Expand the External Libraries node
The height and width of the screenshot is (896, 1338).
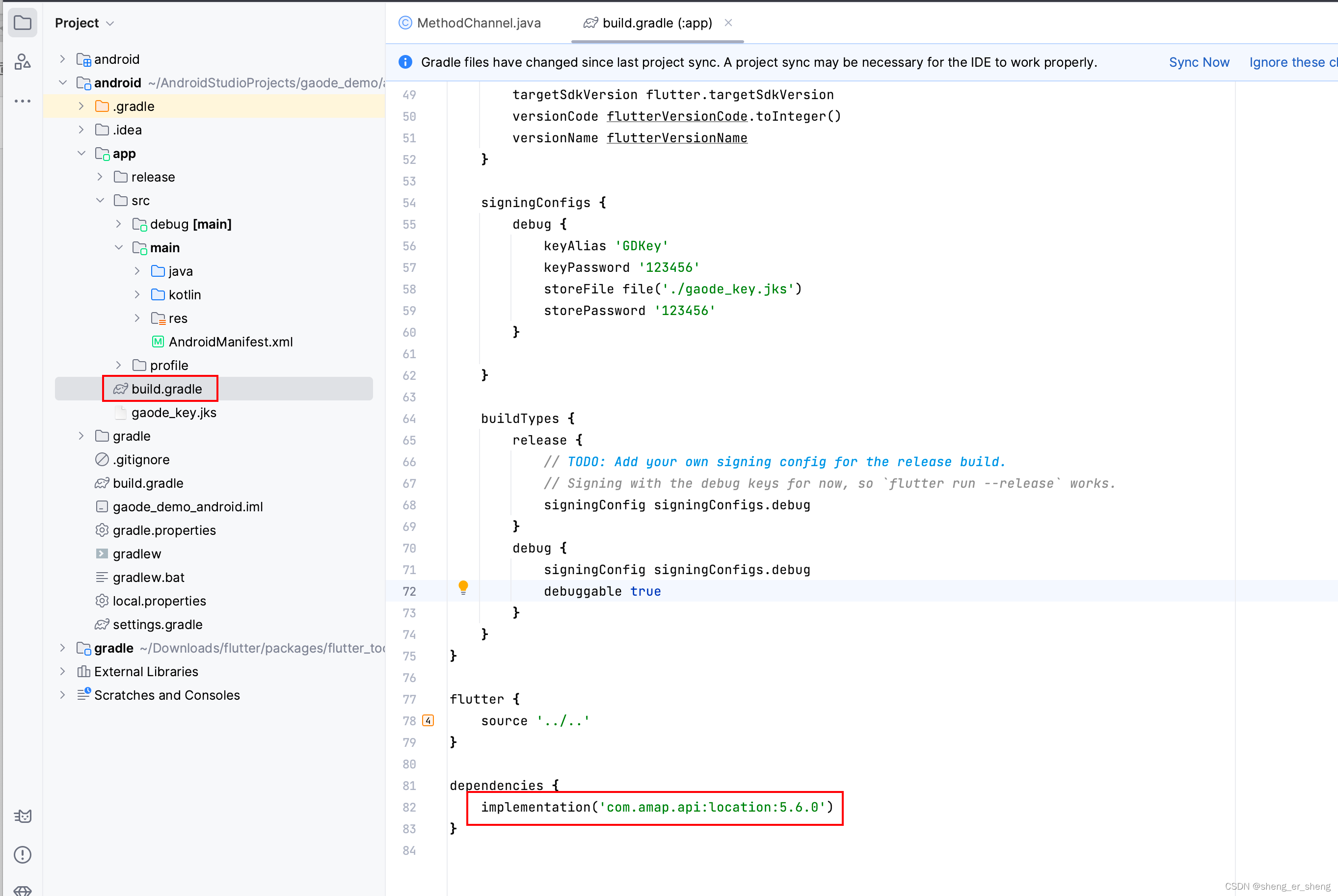pos(62,671)
